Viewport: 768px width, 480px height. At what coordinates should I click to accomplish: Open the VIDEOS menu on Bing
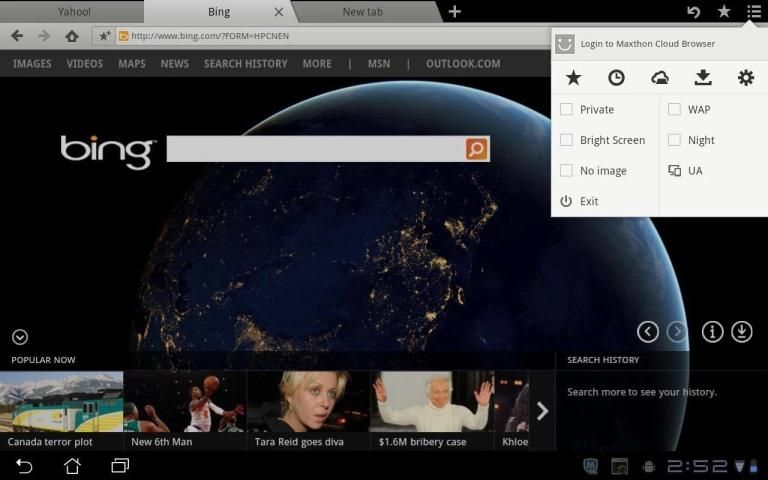[x=85, y=64]
